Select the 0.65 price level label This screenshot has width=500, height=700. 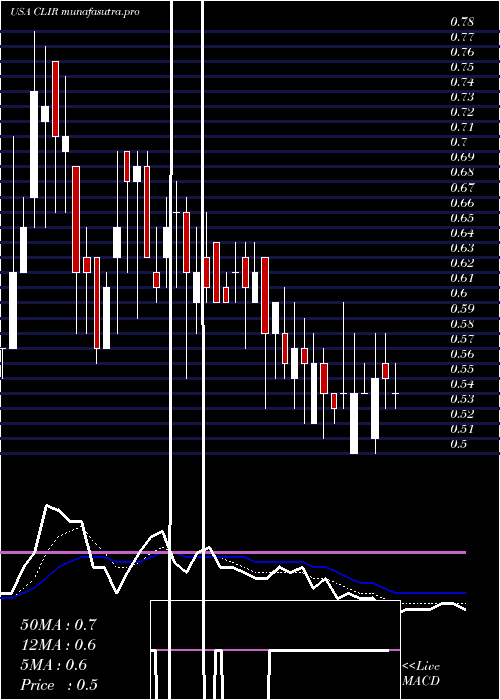(x=462, y=218)
